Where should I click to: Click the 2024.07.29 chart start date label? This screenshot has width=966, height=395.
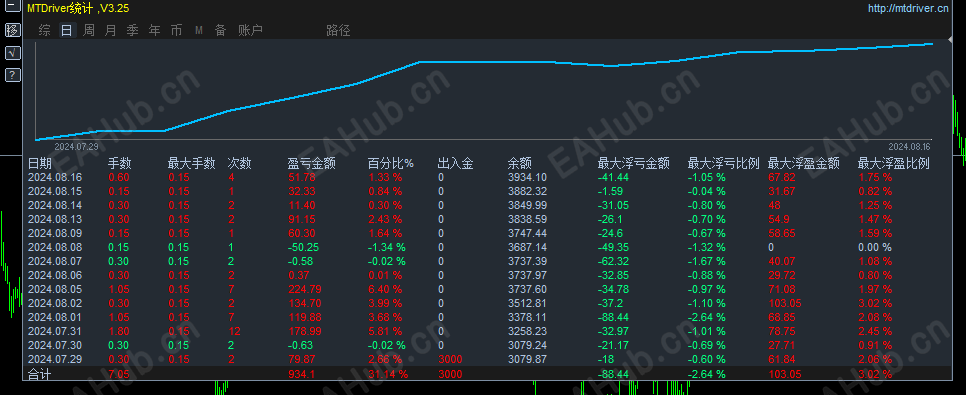pos(76,147)
